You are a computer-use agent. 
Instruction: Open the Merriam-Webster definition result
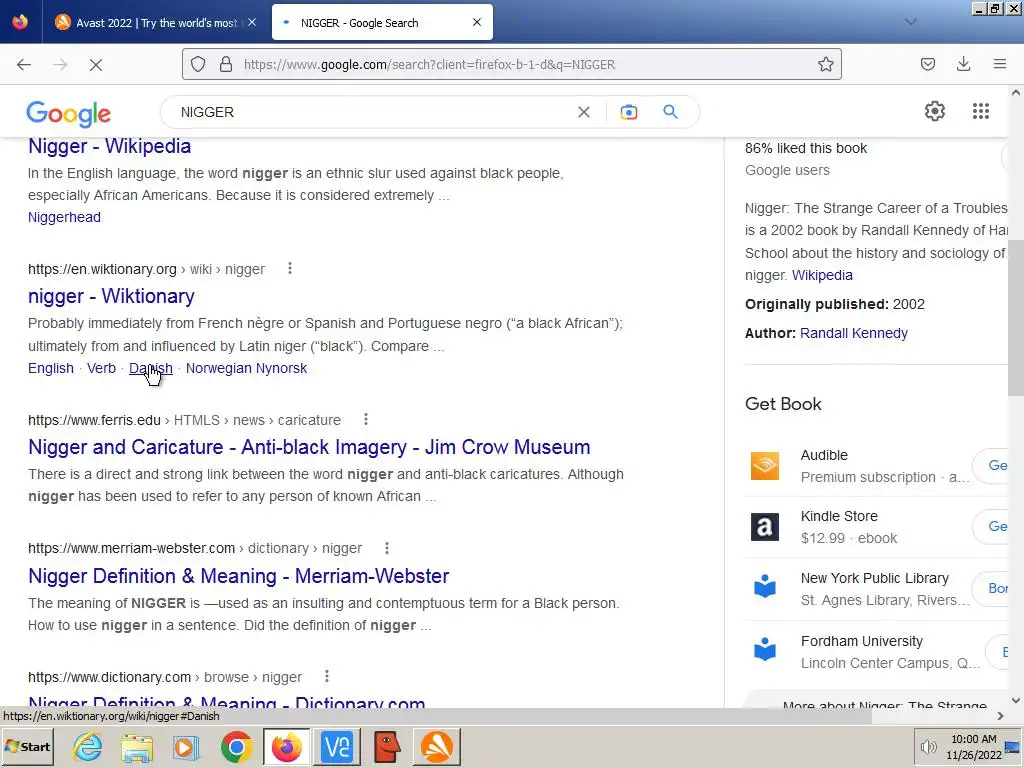point(238,576)
